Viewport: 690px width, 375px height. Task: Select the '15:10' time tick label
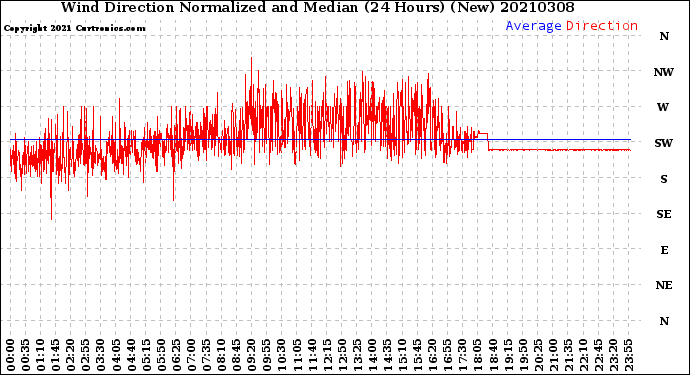pos(402,355)
